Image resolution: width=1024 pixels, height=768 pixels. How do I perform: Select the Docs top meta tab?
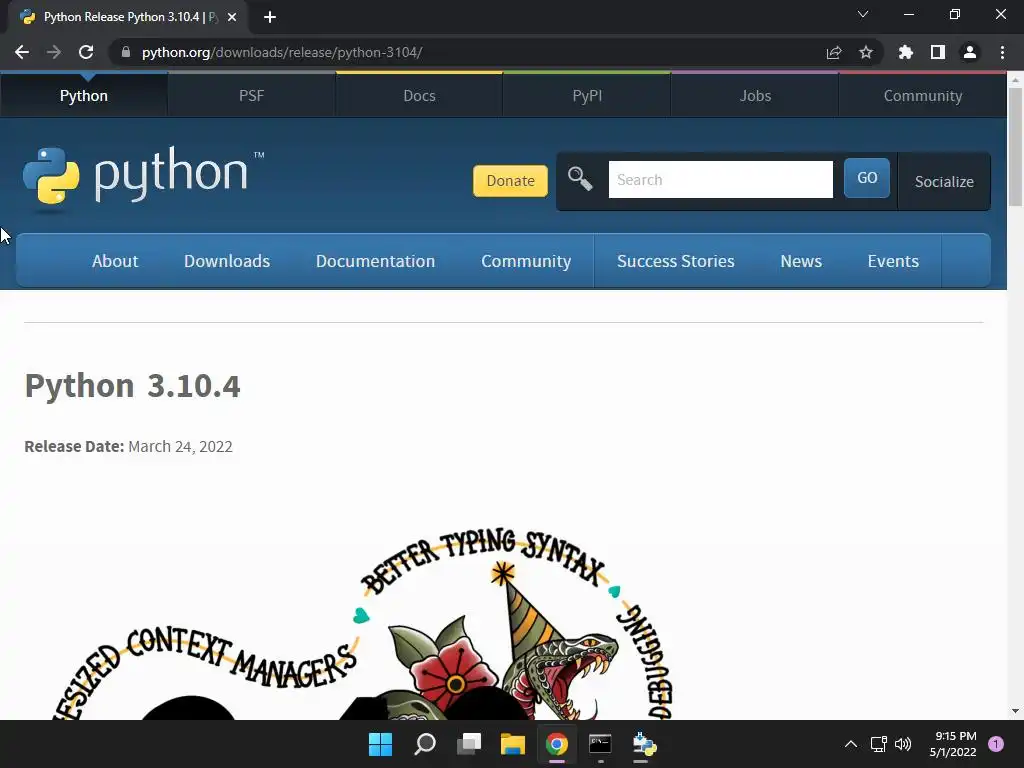(x=419, y=95)
